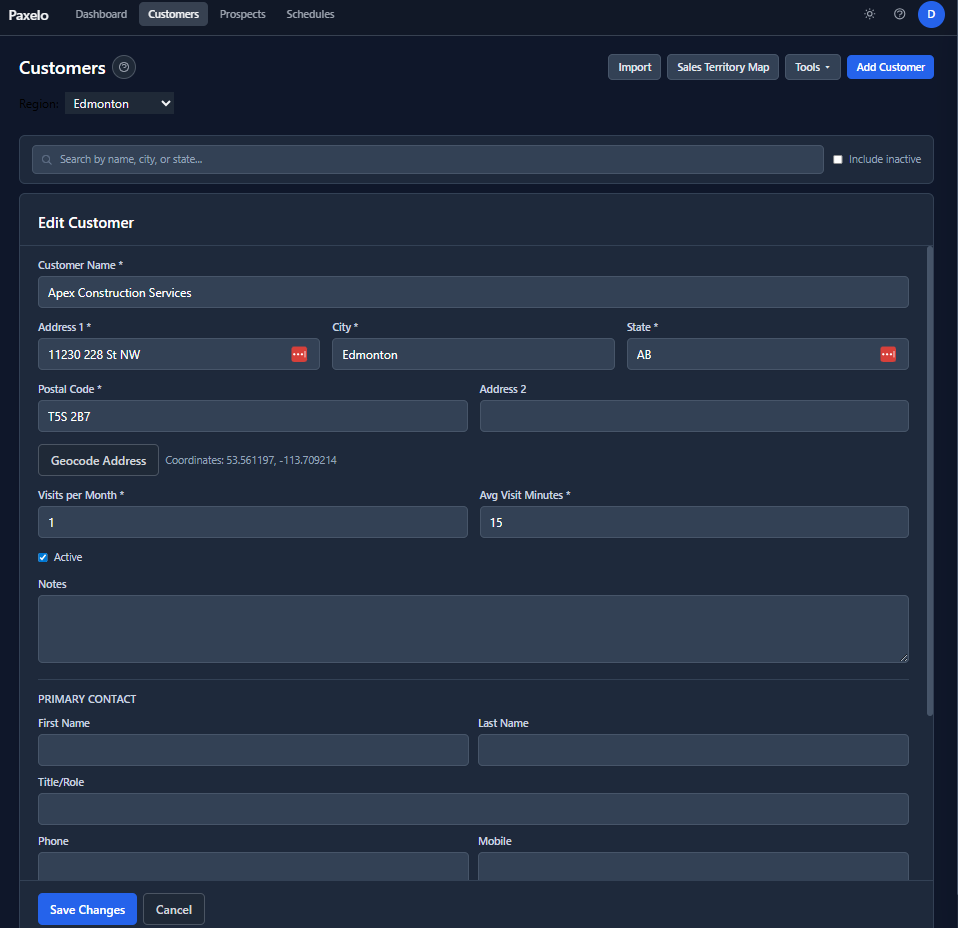This screenshot has width=958, height=928.
Task: Click the Sales Territory Map button
Action: (722, 66)
